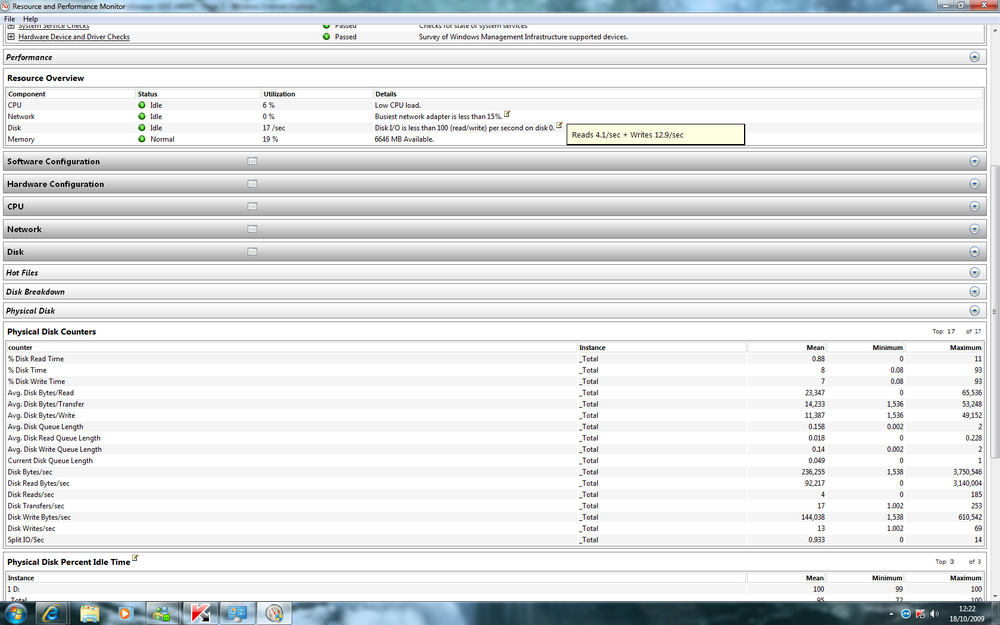1000x625 pixels.
Task: Open Kaspersky from the taskbar
Action: (x=200, y=614)
